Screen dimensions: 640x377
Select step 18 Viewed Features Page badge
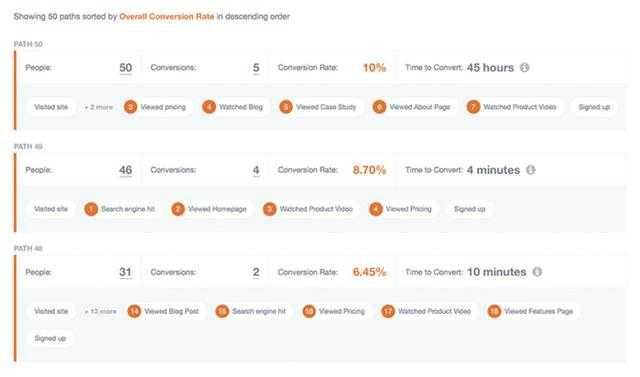[531, 311]
